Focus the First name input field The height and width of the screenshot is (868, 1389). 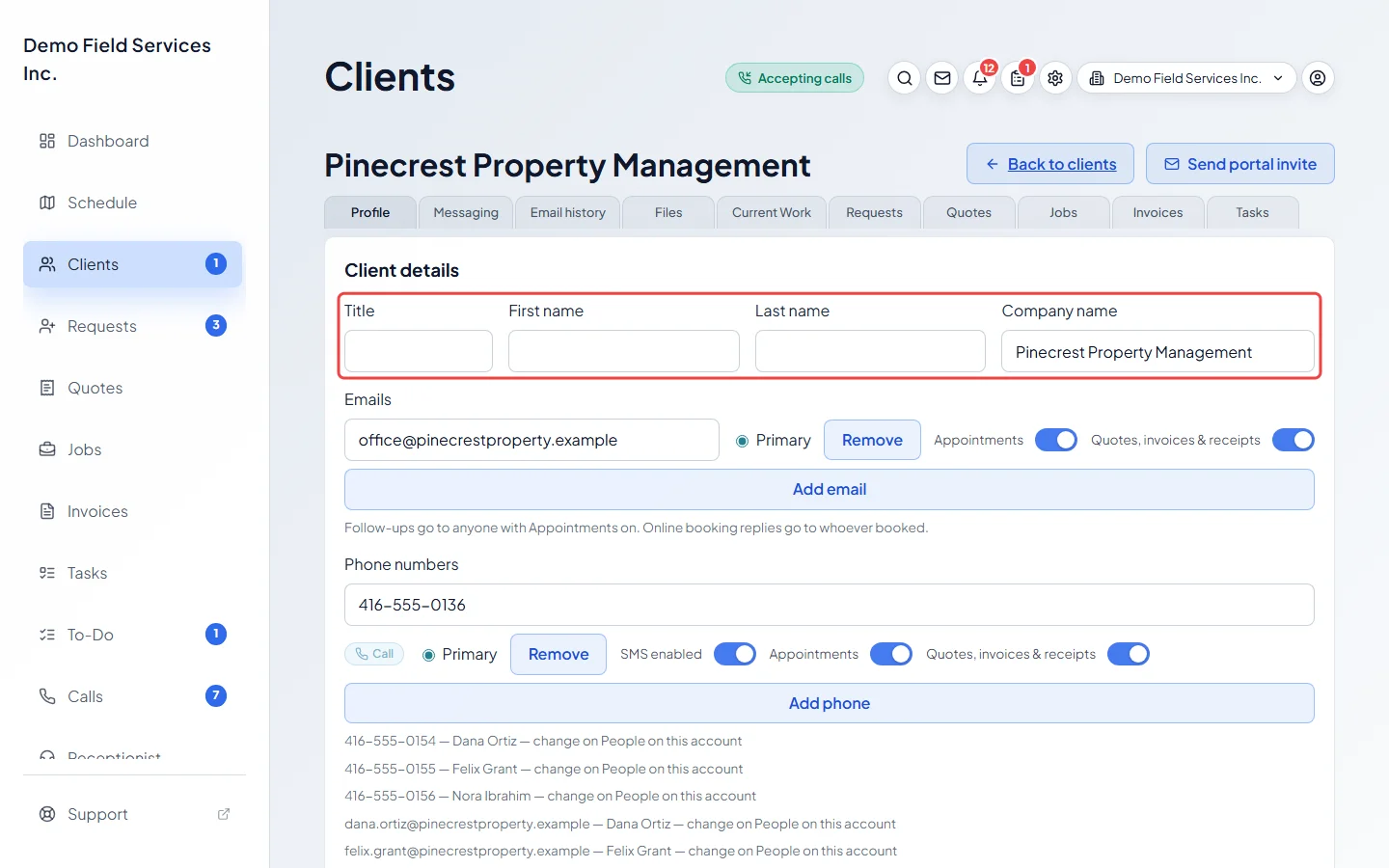(x=624, y=351)
